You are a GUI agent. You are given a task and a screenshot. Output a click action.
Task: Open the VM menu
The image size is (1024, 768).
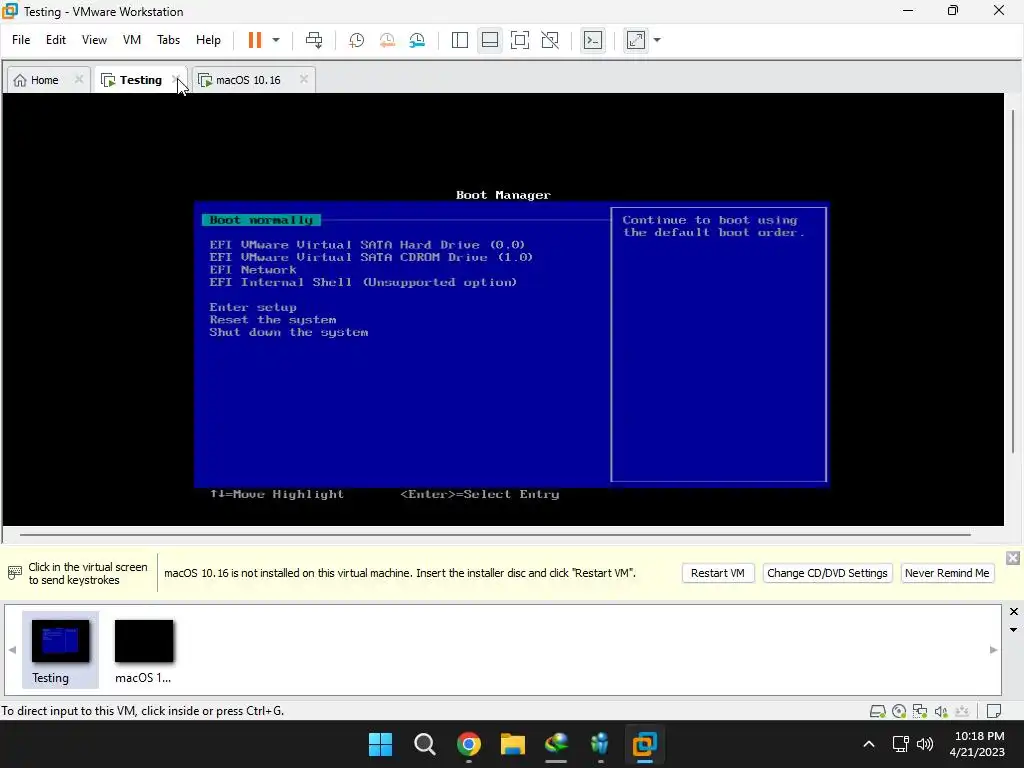coord(132,40)
